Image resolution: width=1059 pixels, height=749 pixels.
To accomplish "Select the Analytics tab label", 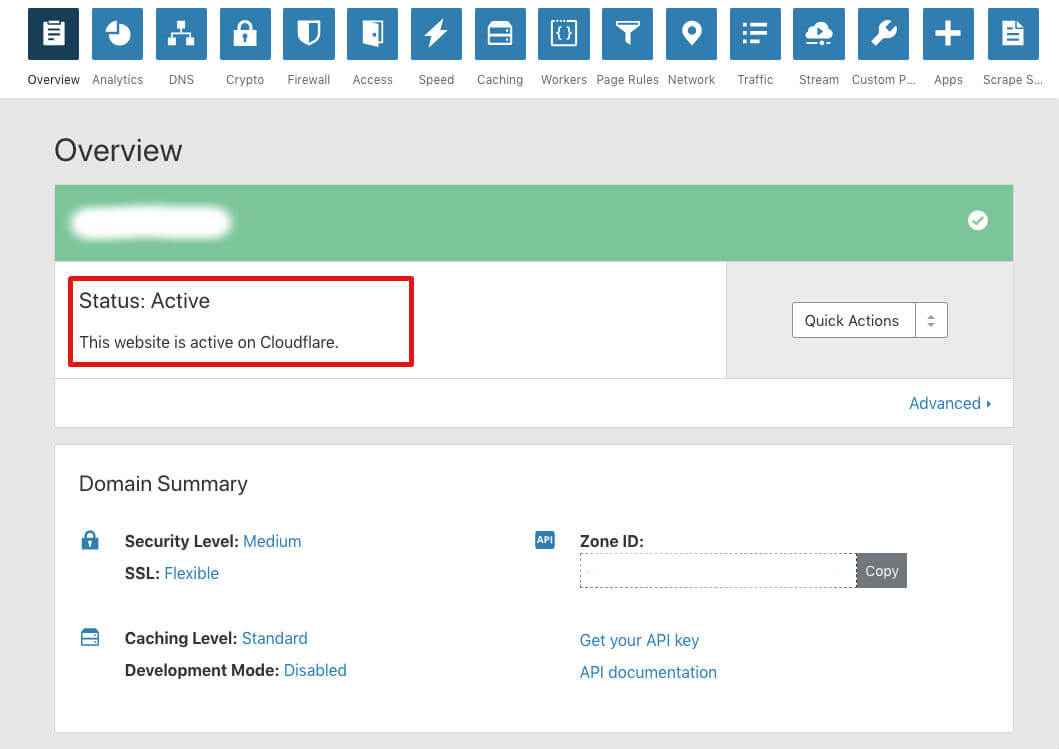I will 118,80.
